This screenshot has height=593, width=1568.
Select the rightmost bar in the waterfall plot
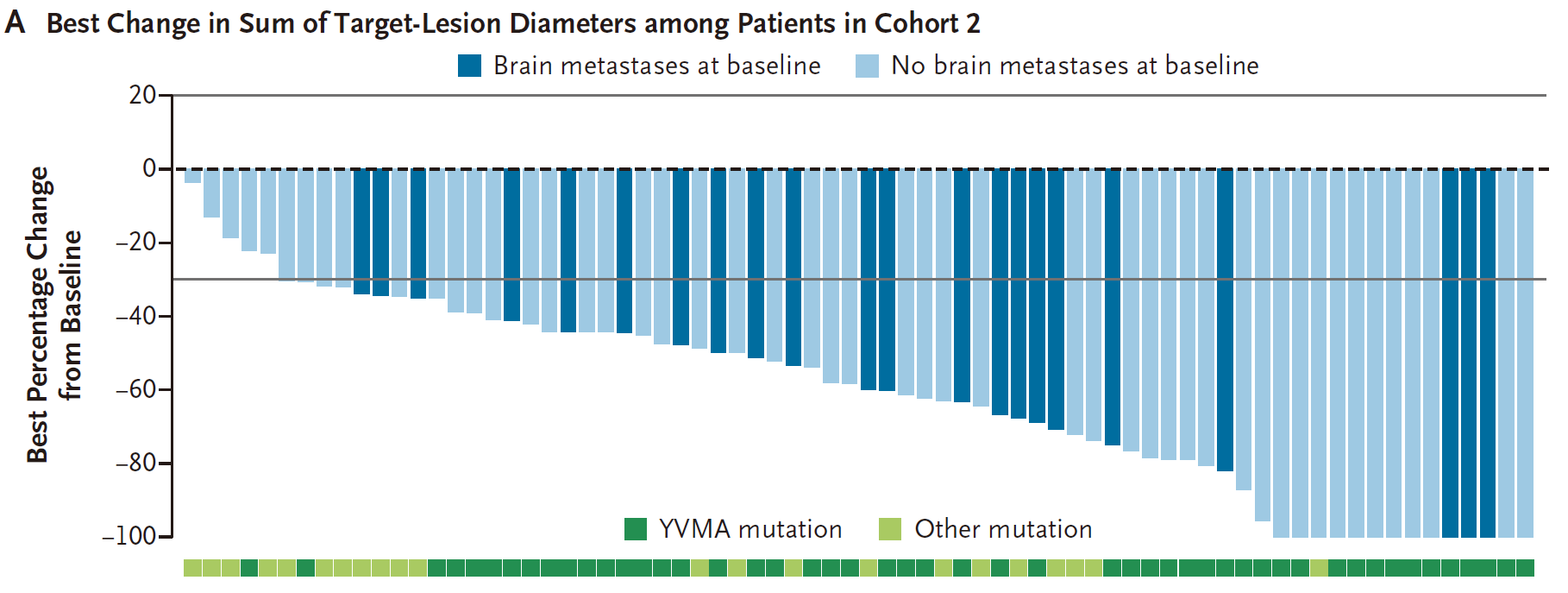click(x=1525, y=353)
